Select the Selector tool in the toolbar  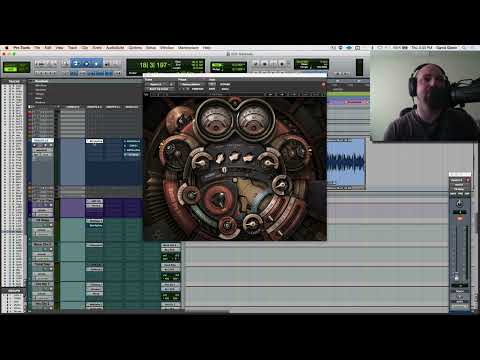tap(86, 63)
